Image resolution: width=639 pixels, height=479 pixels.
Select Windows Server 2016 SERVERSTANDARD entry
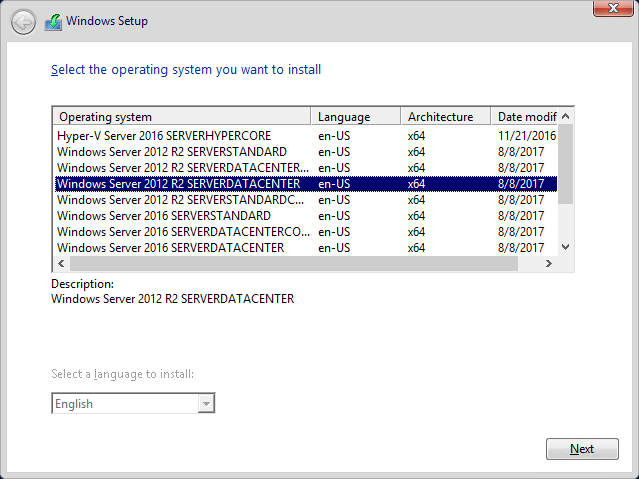tap(306, 216)
